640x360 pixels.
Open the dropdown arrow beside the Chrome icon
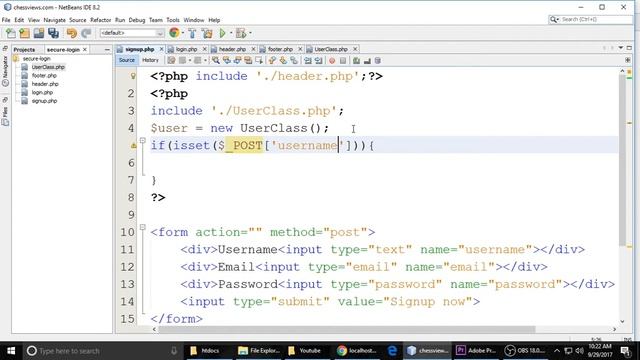pos(183,33)
